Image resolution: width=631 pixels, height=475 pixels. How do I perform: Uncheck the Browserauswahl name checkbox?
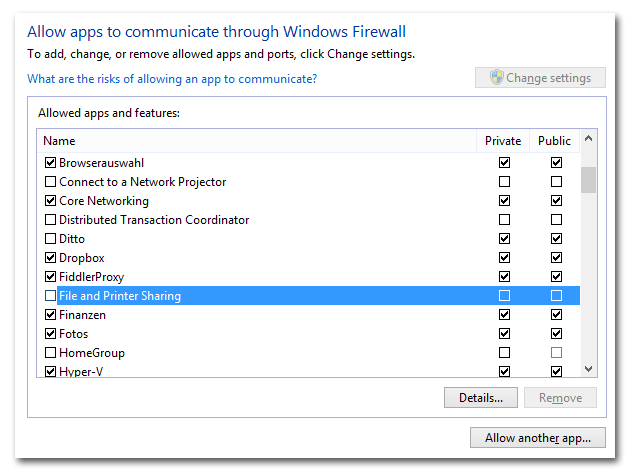(x=50, y=163)
